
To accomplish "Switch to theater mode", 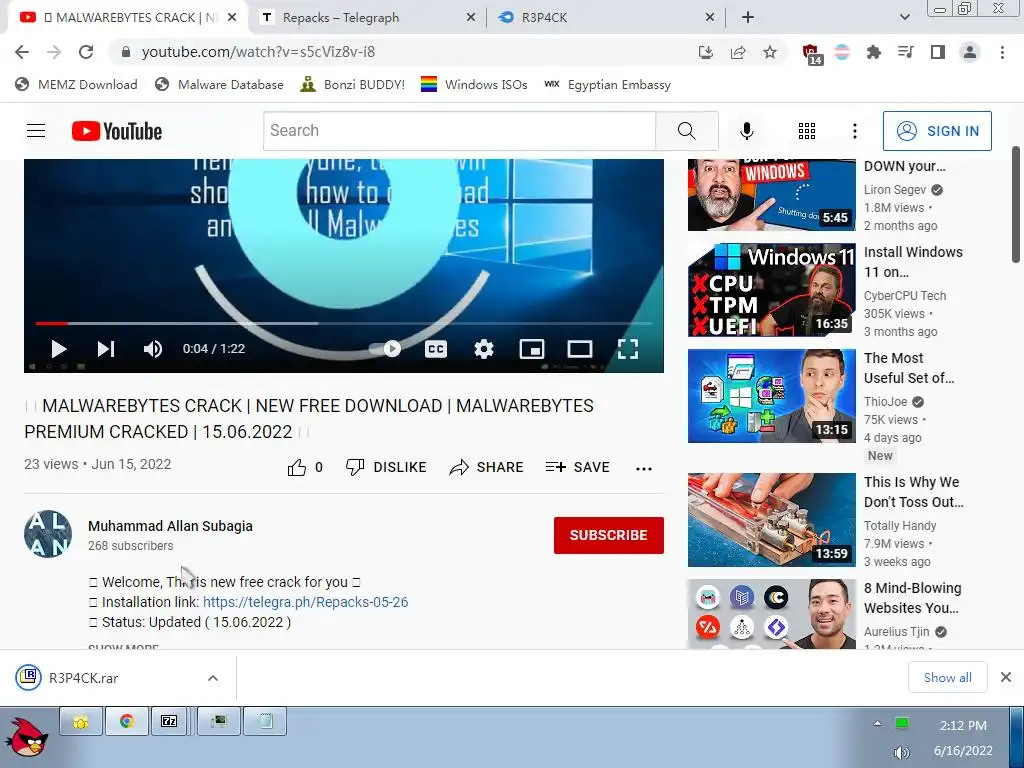I will tap(580, 349).
